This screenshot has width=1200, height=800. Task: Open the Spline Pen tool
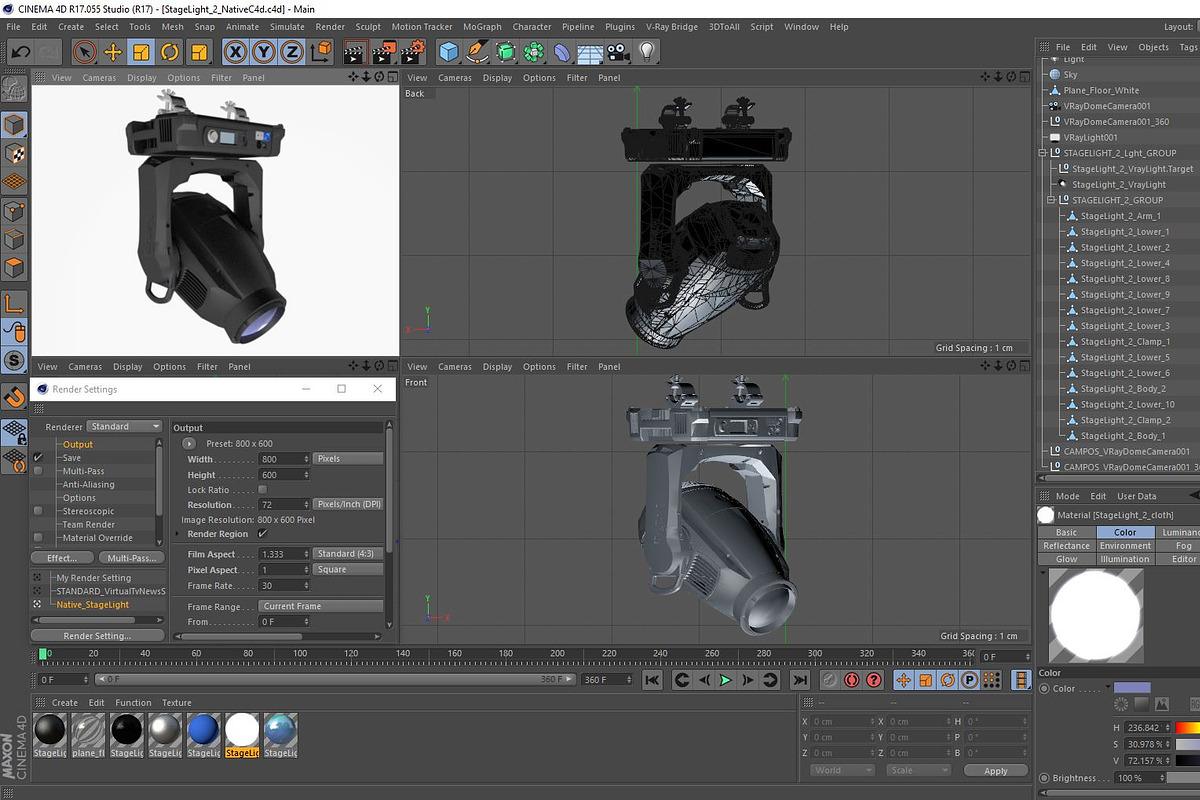[x=478, y=51]
